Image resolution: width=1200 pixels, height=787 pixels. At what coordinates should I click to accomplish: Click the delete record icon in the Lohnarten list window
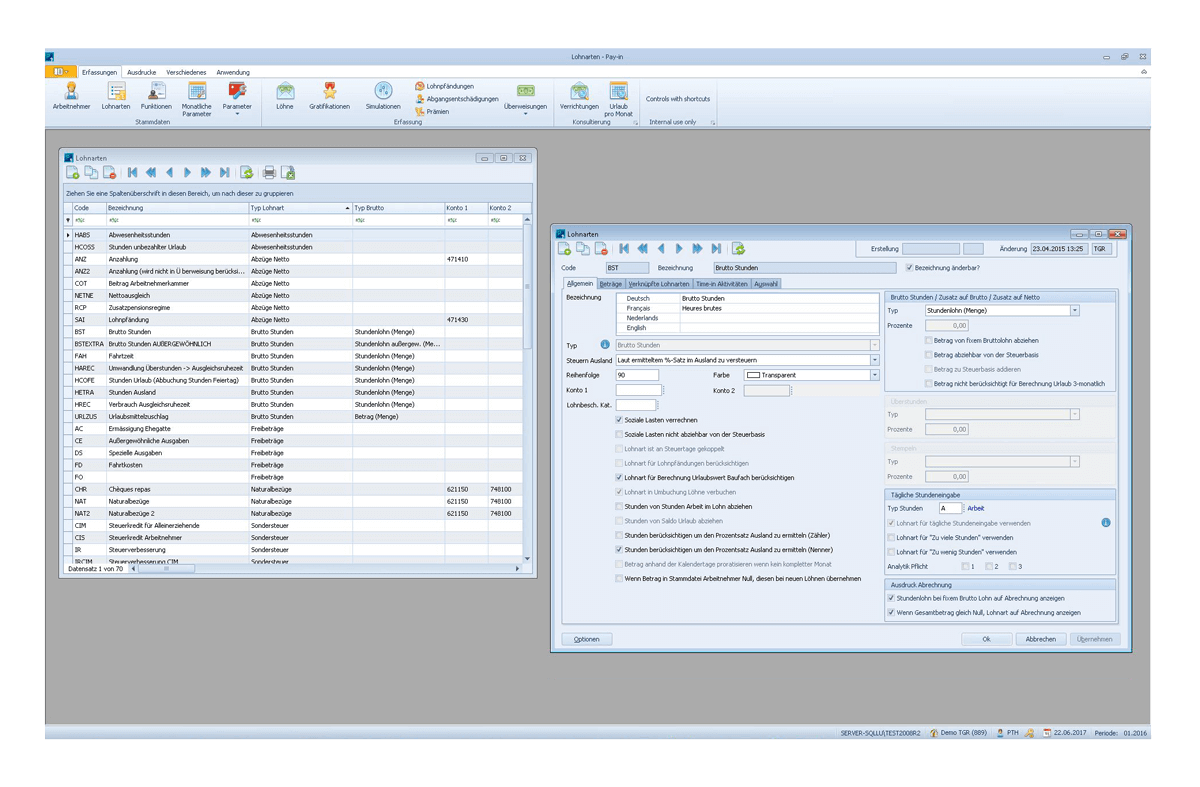click(x=110, y=173)
